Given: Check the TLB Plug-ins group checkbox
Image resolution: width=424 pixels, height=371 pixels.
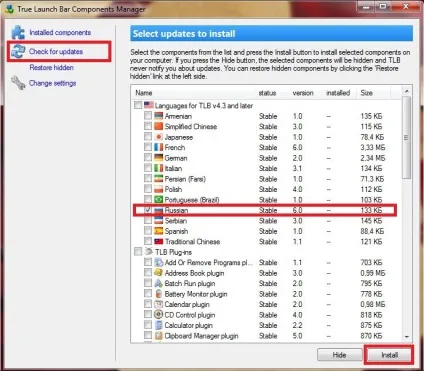Looking at the screenshot, I should pos(138,251).
